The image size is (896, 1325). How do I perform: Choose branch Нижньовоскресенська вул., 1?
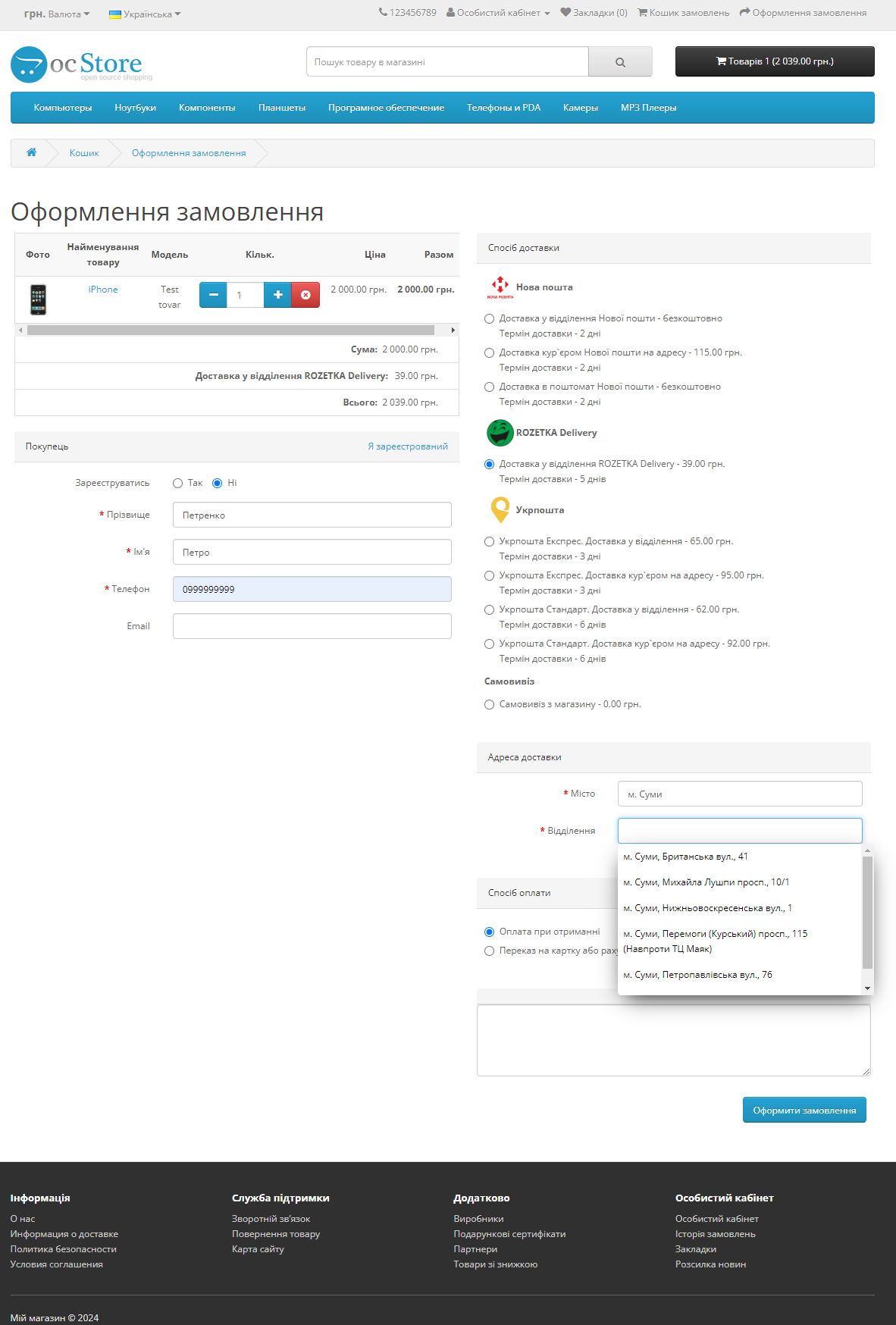[741, 908]
